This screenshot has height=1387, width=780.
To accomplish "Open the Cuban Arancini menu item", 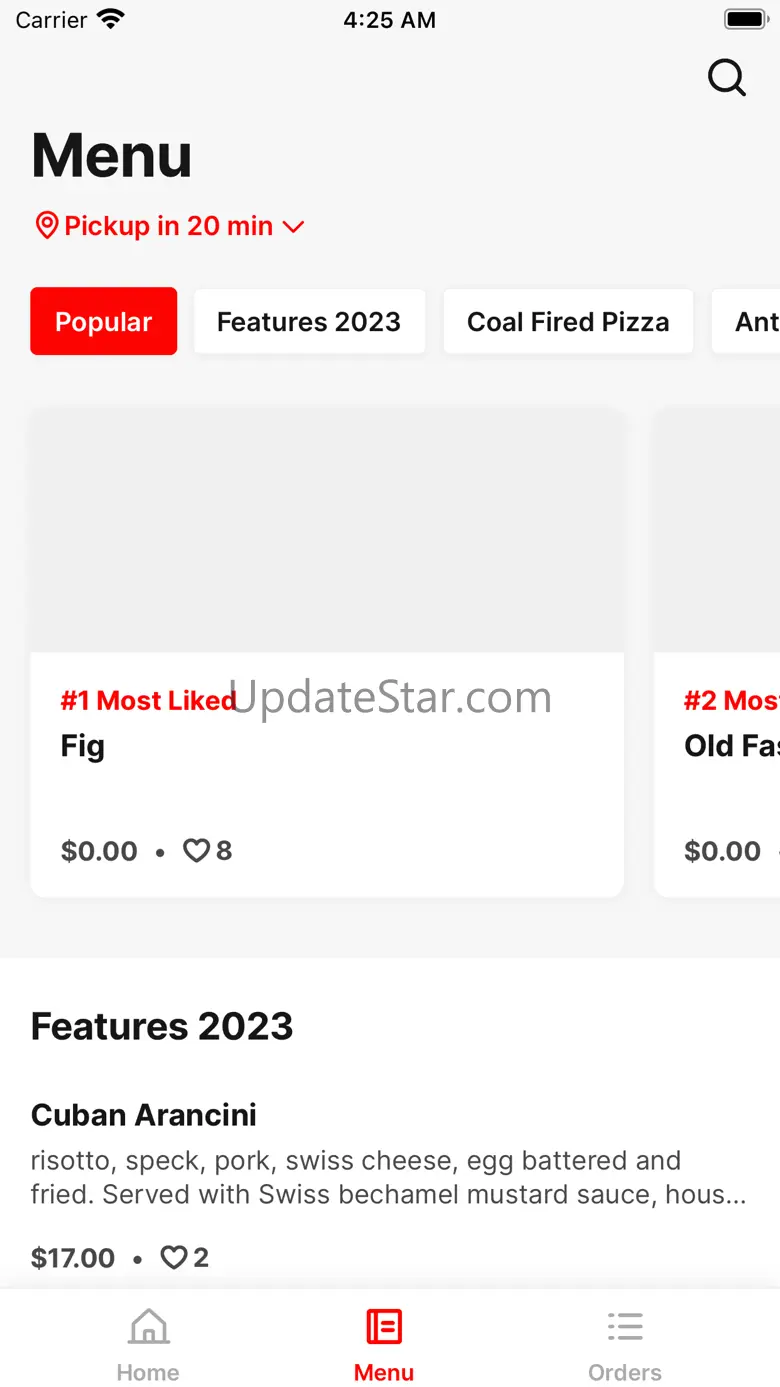I will click(x=390, y=1185).
